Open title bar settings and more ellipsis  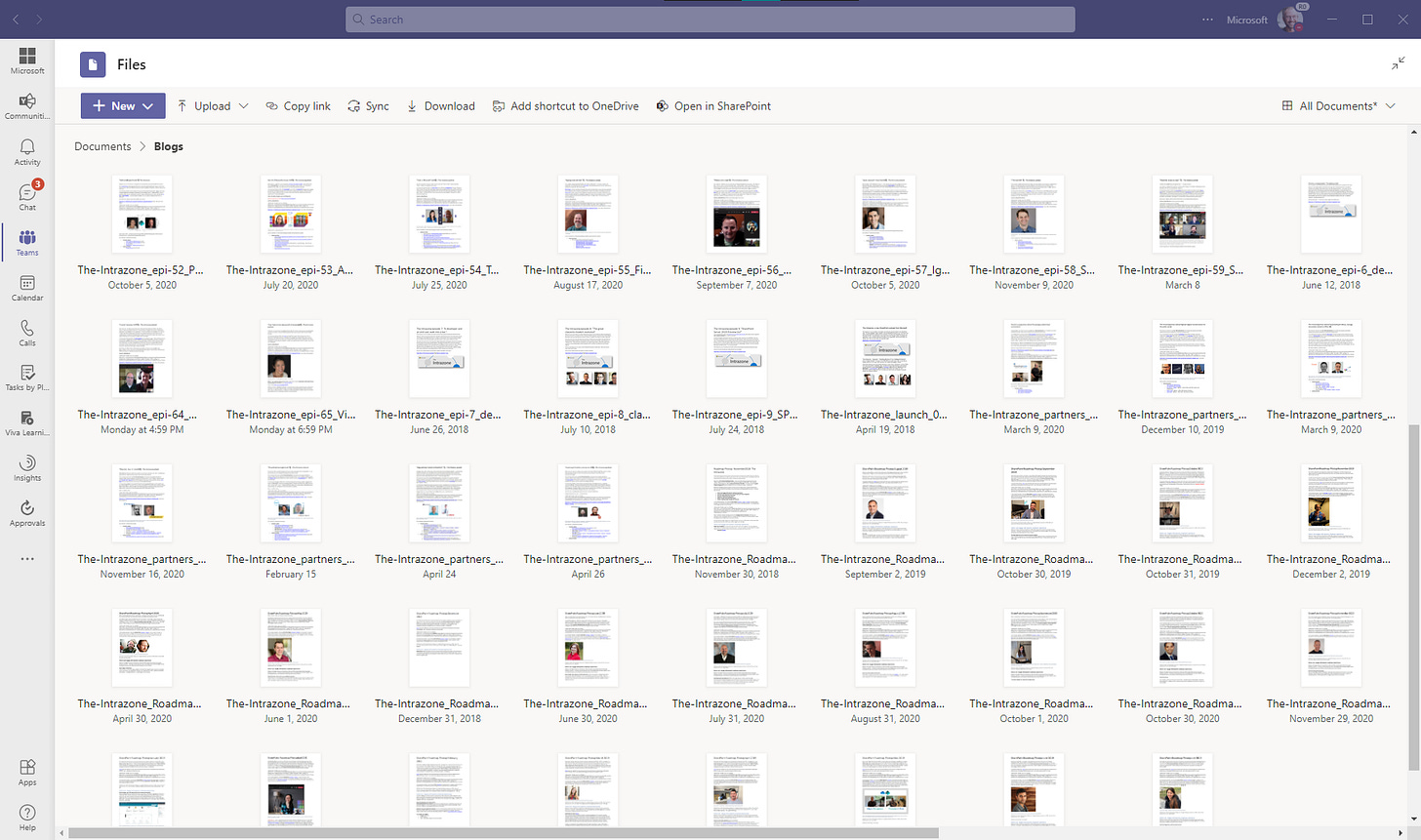coord(1208,20)
